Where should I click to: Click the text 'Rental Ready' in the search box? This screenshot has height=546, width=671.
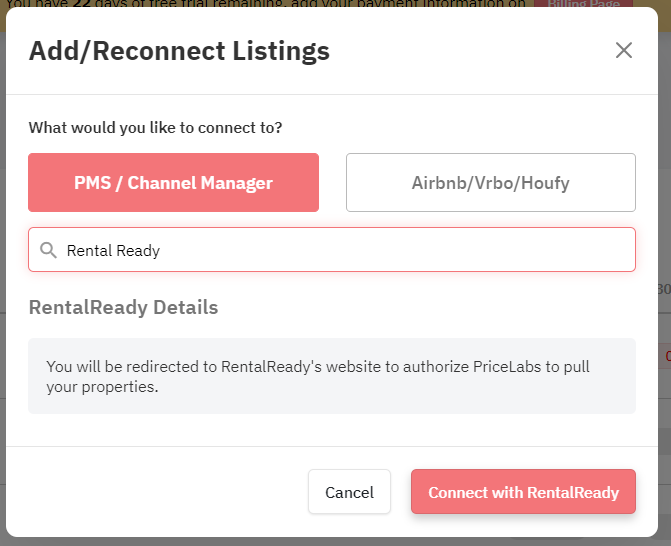[x=113, y=251]
